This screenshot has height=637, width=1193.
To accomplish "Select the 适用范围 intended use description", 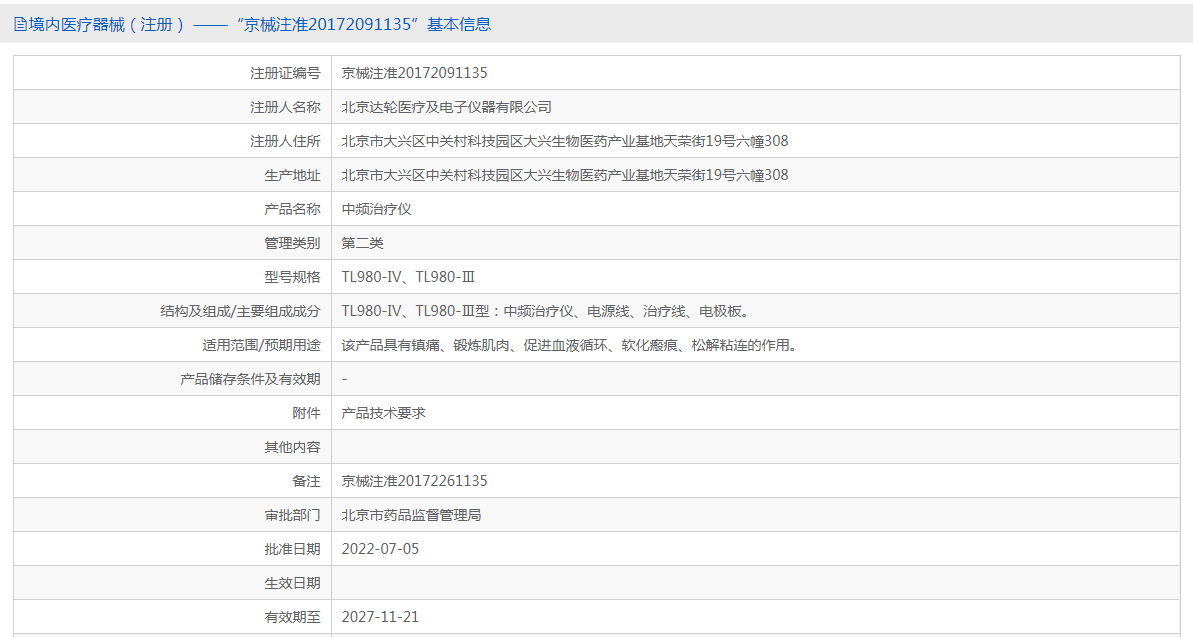I will (571, 345).
